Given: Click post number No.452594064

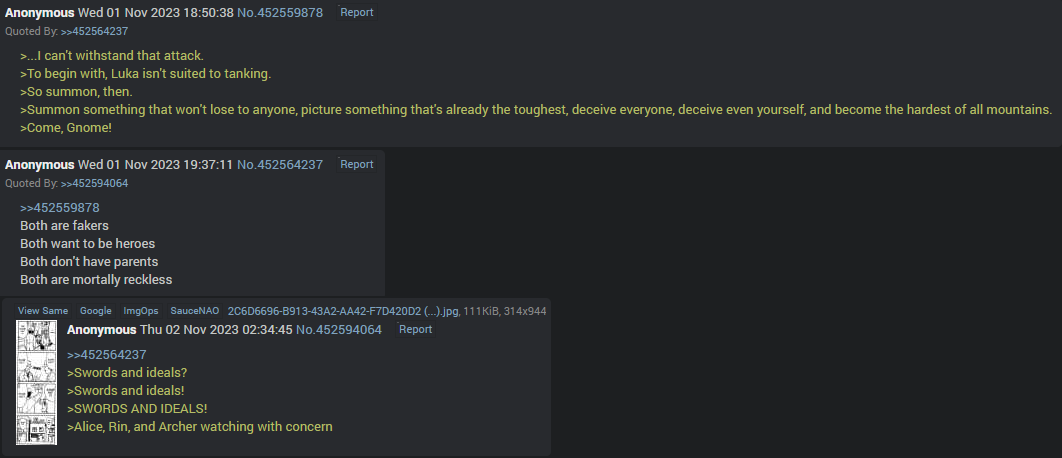Looking at the screenshot, I should tap(339, 329).
